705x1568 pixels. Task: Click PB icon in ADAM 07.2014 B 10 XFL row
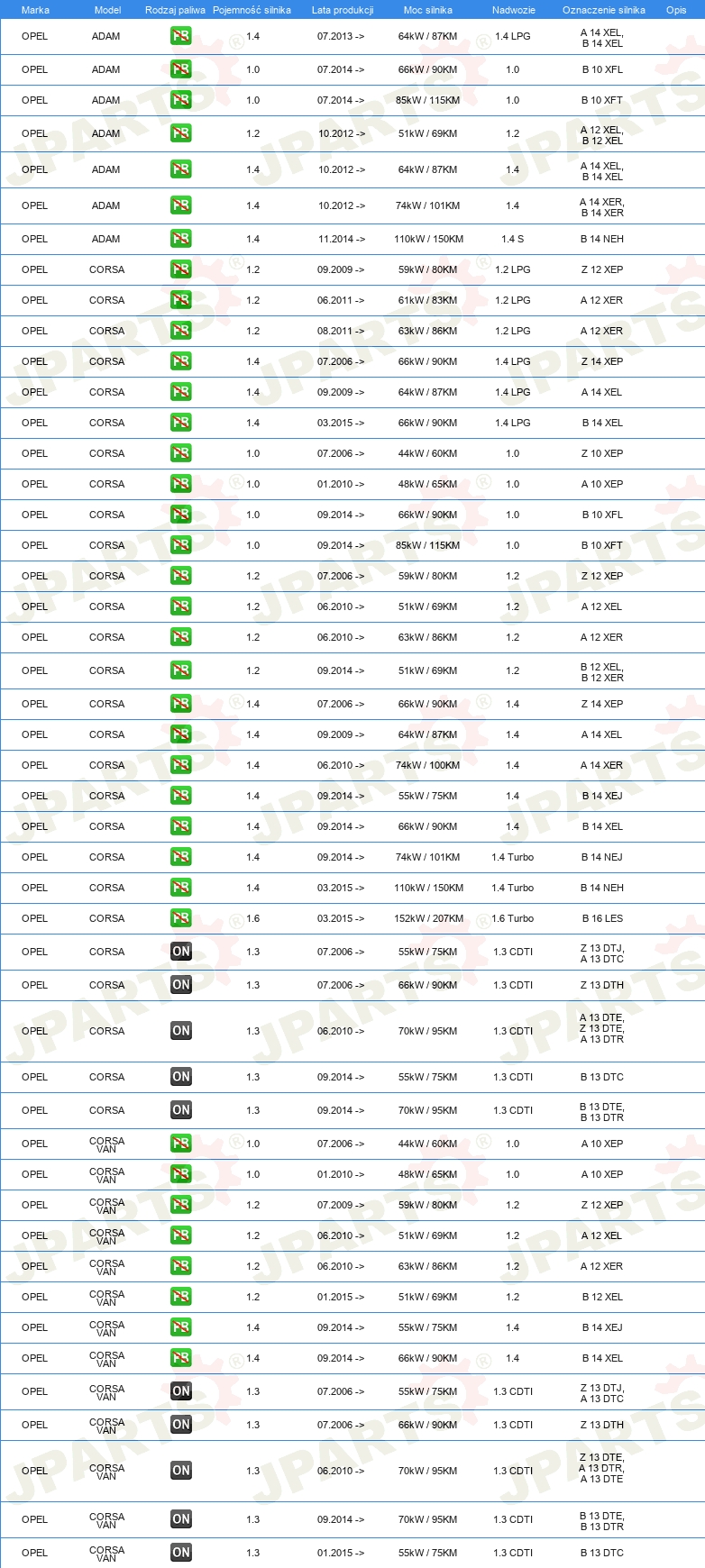tap(181, 69)
